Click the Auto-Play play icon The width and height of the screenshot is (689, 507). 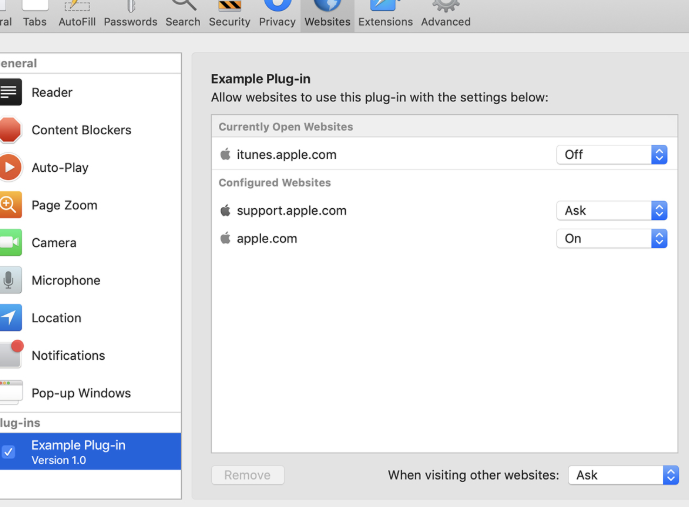point(10,167)
